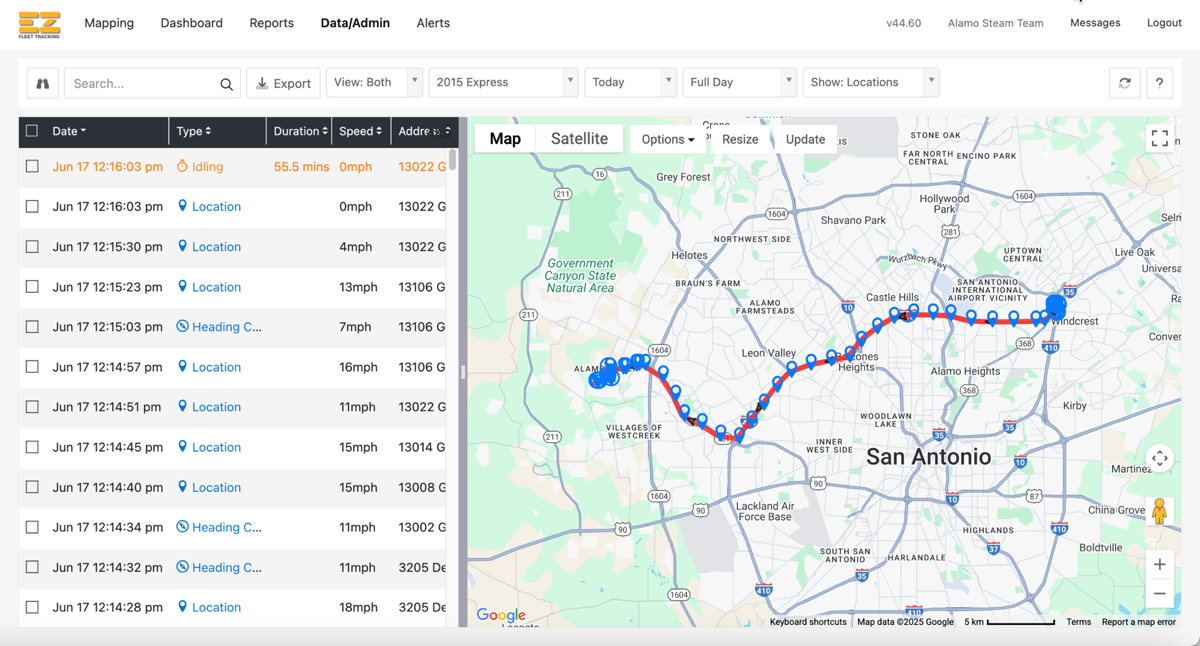Image resolution: width=1200 pixels, height=646 pixels.
Task: Open the View: Both dropdown
Action: pos(374,82)
